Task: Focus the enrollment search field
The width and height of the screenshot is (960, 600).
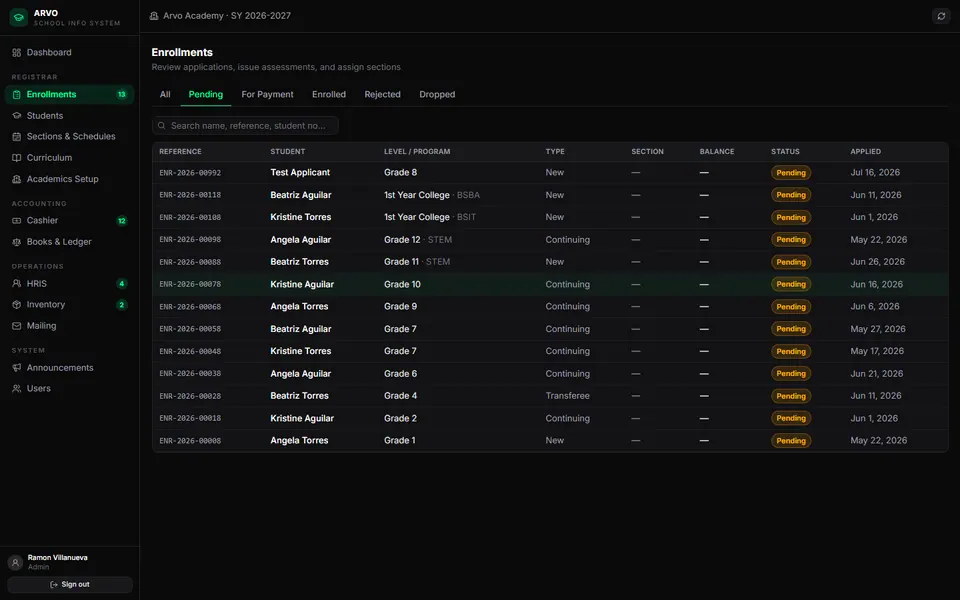Action: [245, 126]
